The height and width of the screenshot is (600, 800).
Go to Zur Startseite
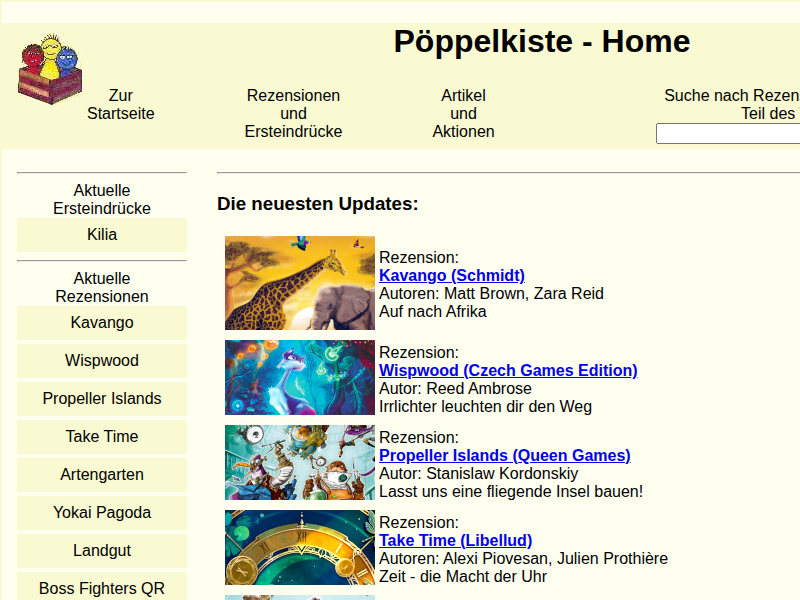pos(120,104)
